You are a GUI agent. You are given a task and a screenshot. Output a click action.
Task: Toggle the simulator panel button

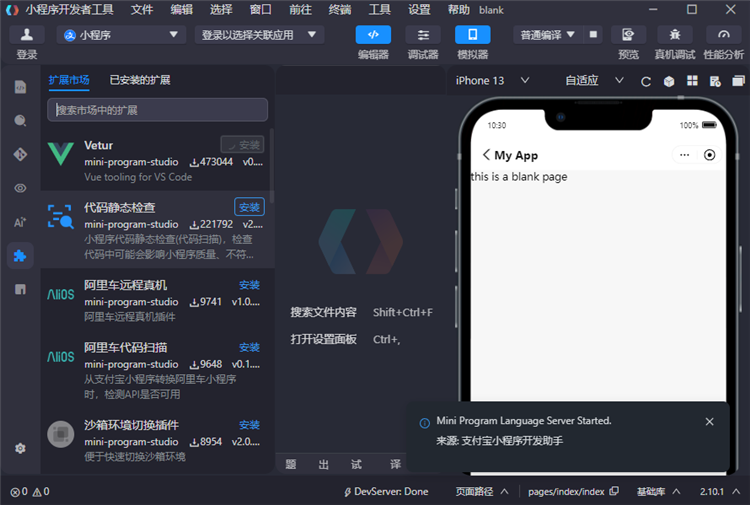coord(473,35)
